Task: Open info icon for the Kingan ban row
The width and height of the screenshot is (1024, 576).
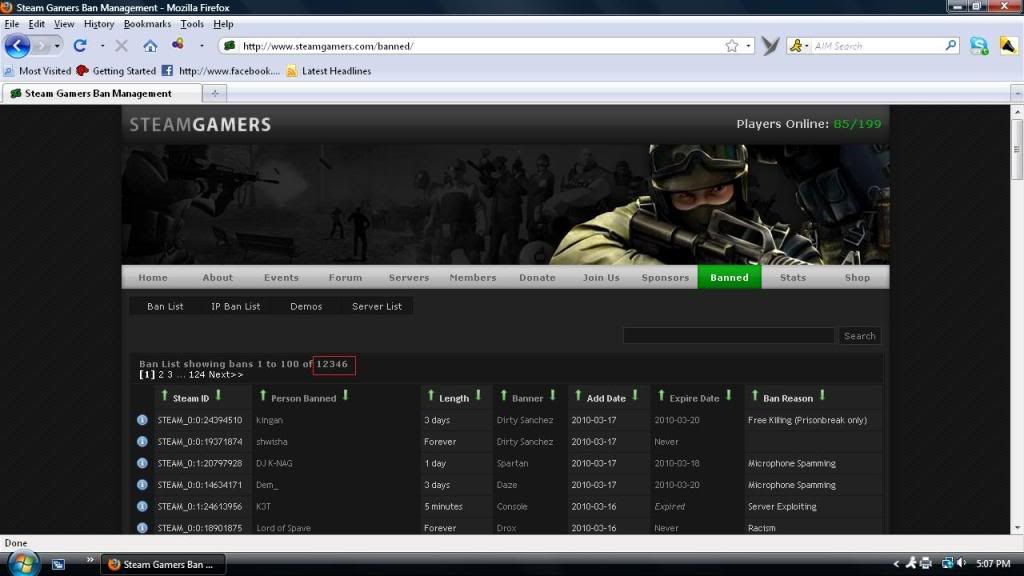Action: (142, 420)
